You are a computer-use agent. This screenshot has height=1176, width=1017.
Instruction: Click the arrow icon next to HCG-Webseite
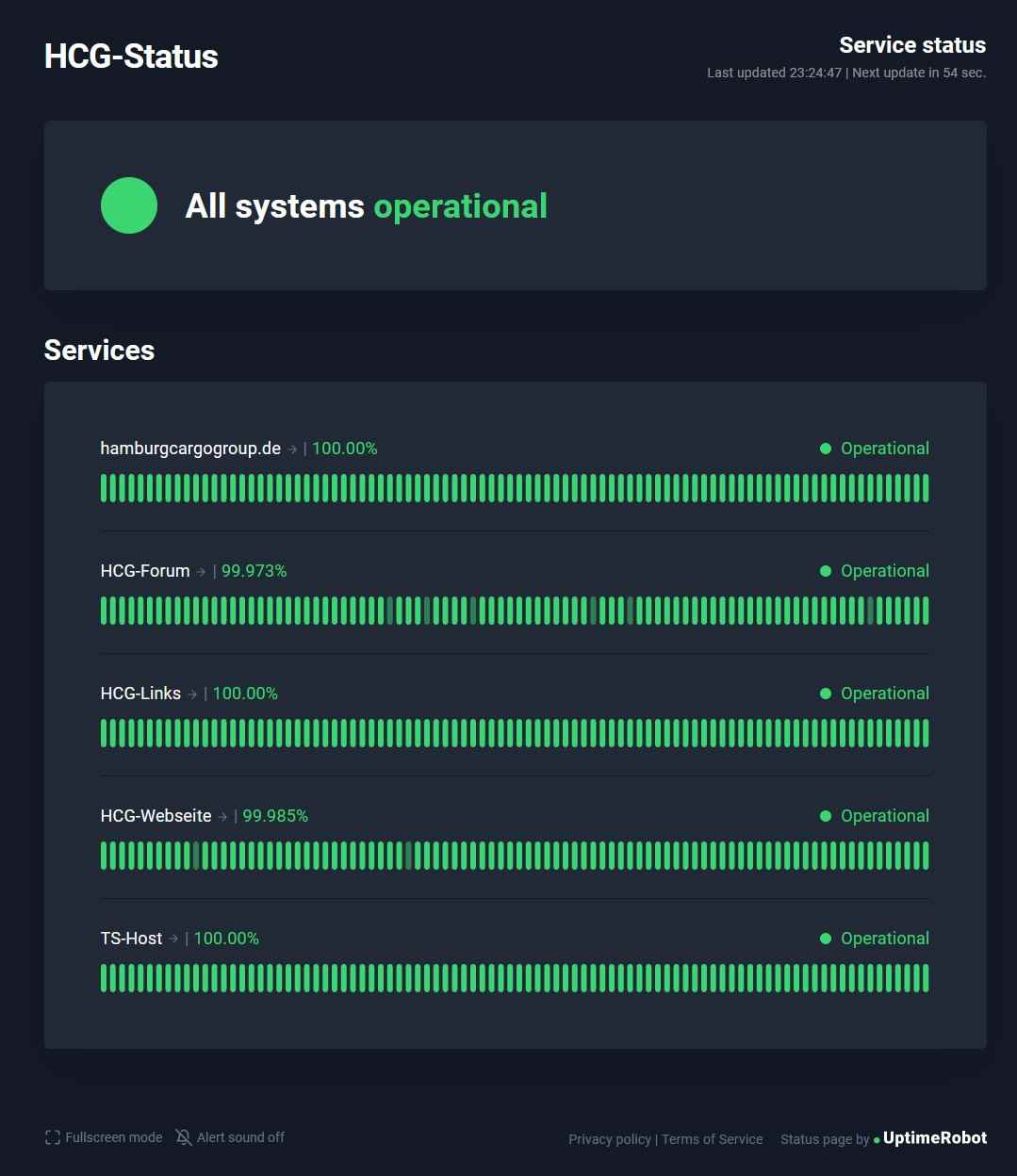[x=222, y=817]
